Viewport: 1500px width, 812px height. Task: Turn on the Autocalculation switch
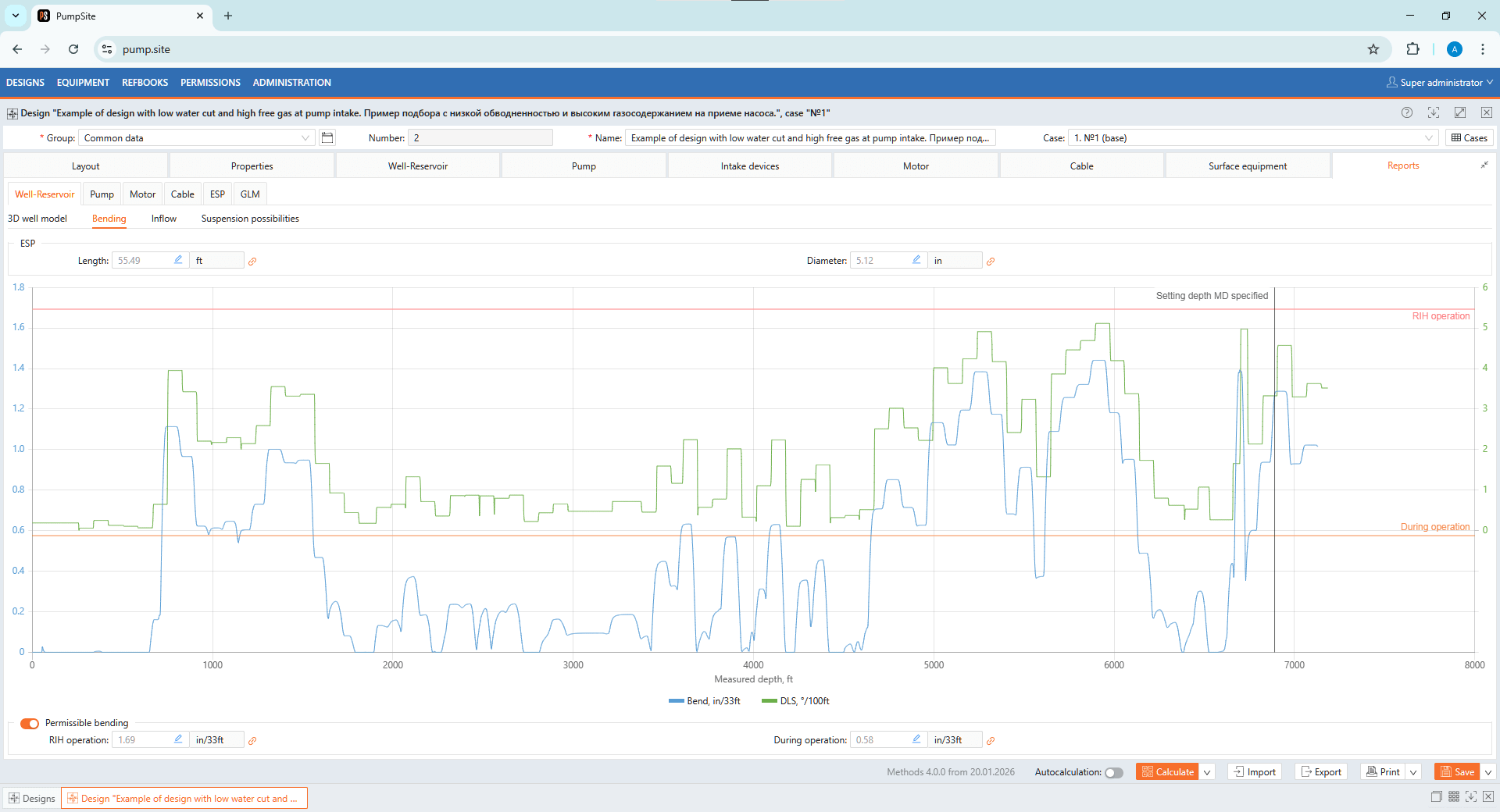[x=1113, y=773]
